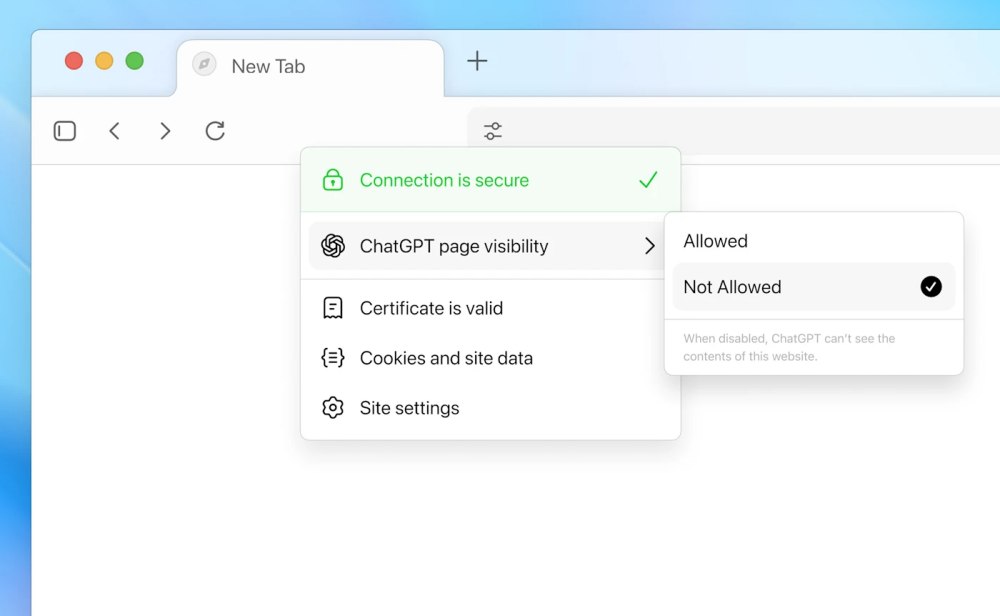Click the Site settings gear icon
1000x616 pixels.
coord(333,408)
